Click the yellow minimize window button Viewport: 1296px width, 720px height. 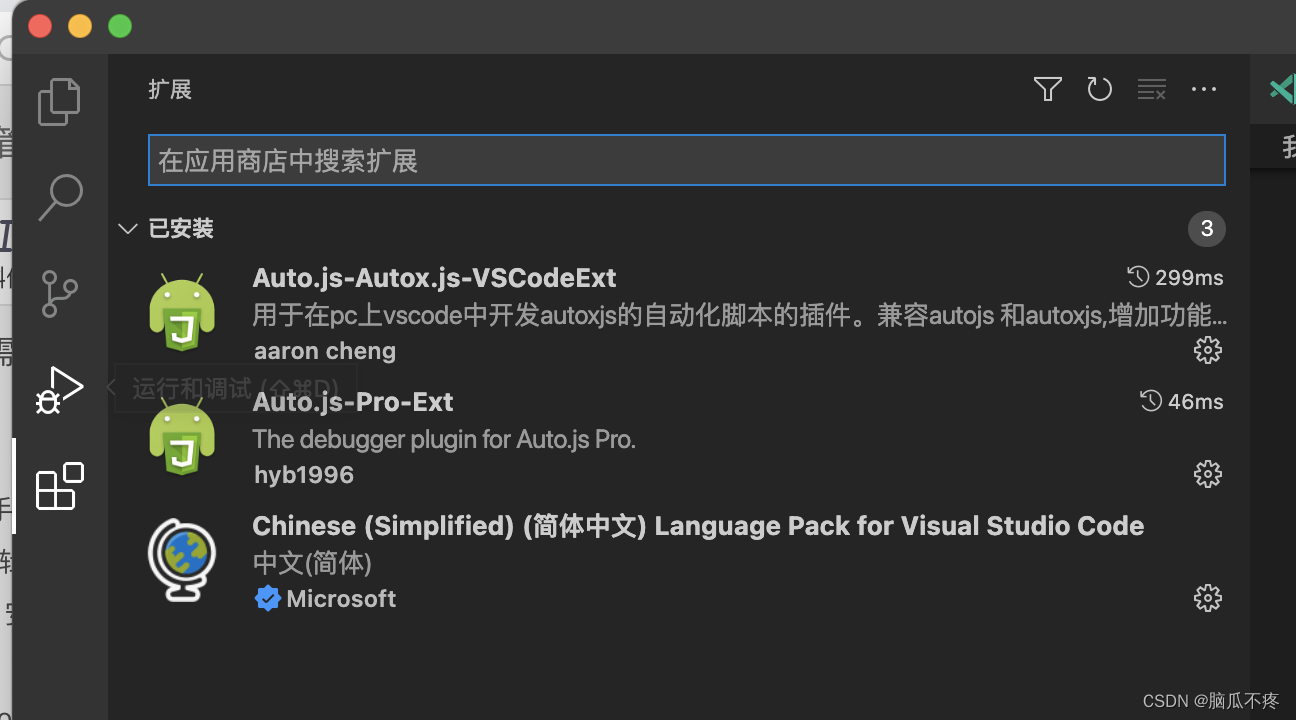80,26
